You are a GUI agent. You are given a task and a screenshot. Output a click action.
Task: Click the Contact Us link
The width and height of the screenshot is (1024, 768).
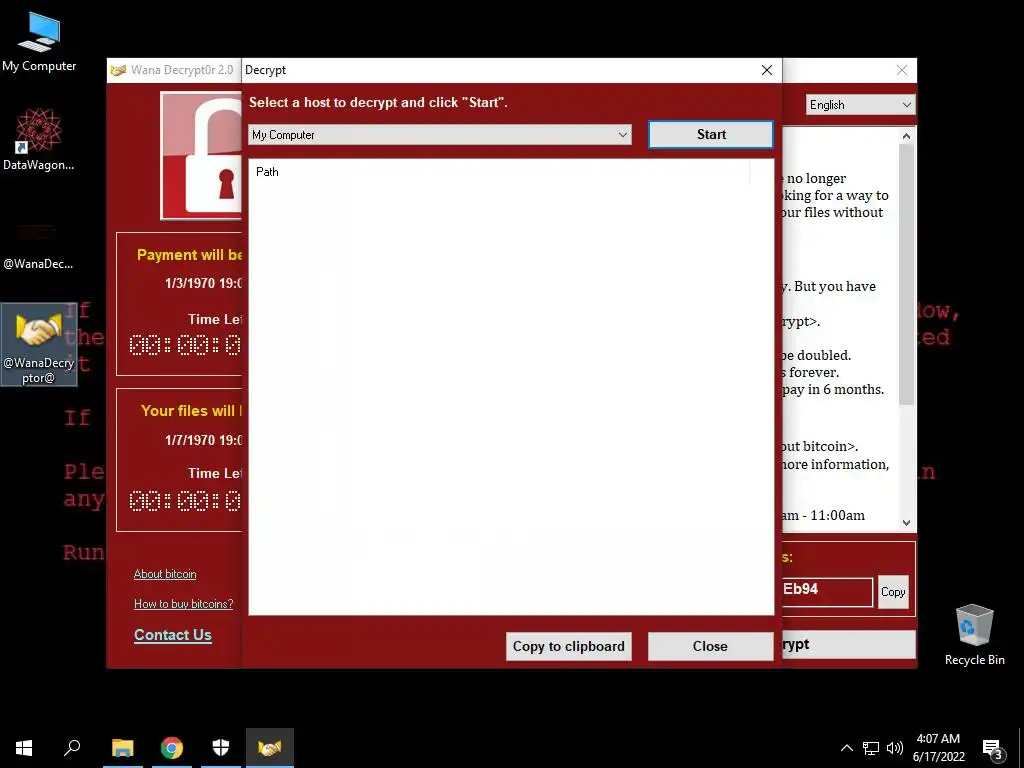(x=173, y=635)
